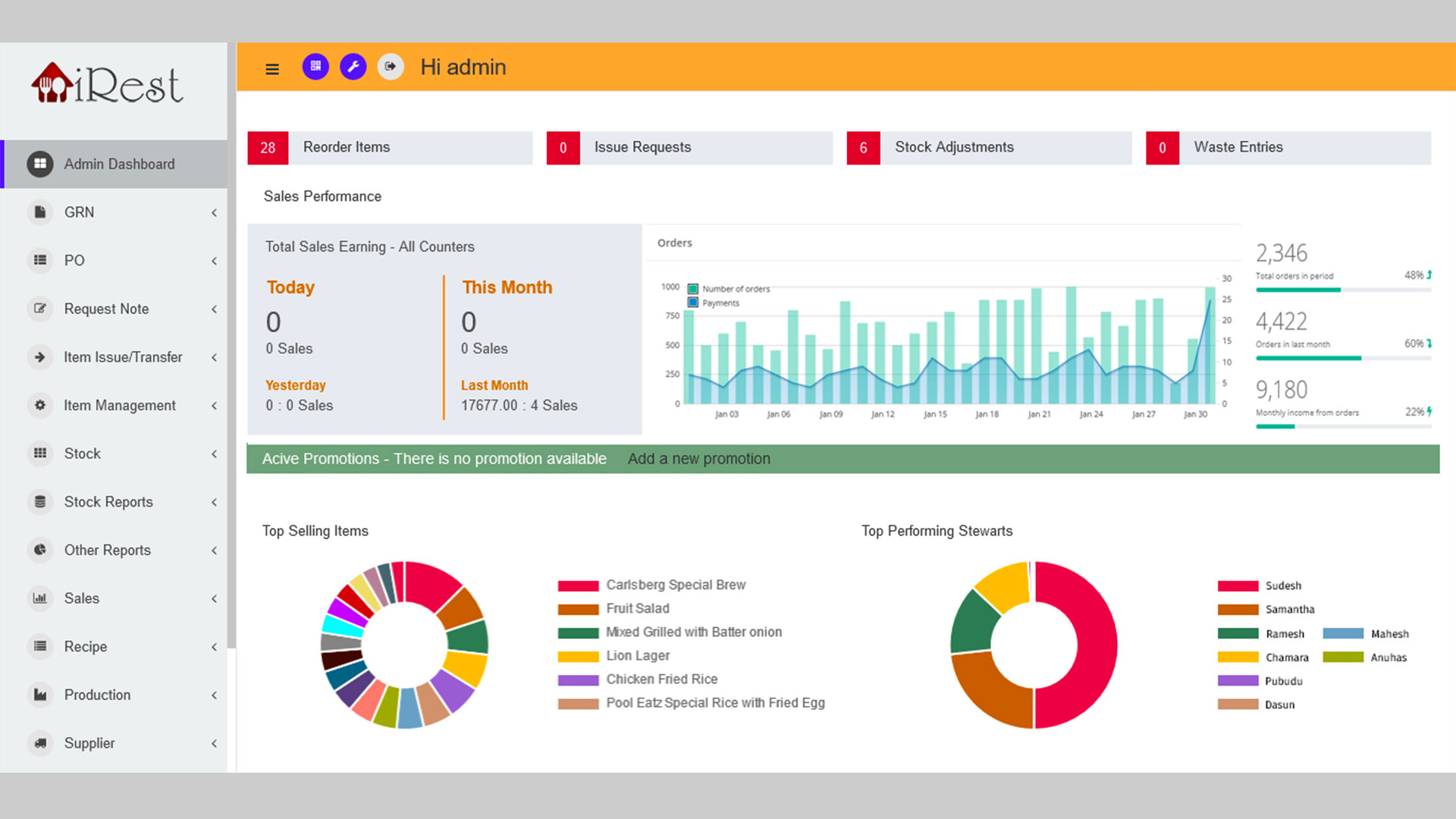Toggle Mahesh legend entry

[x=1366, y=633]
